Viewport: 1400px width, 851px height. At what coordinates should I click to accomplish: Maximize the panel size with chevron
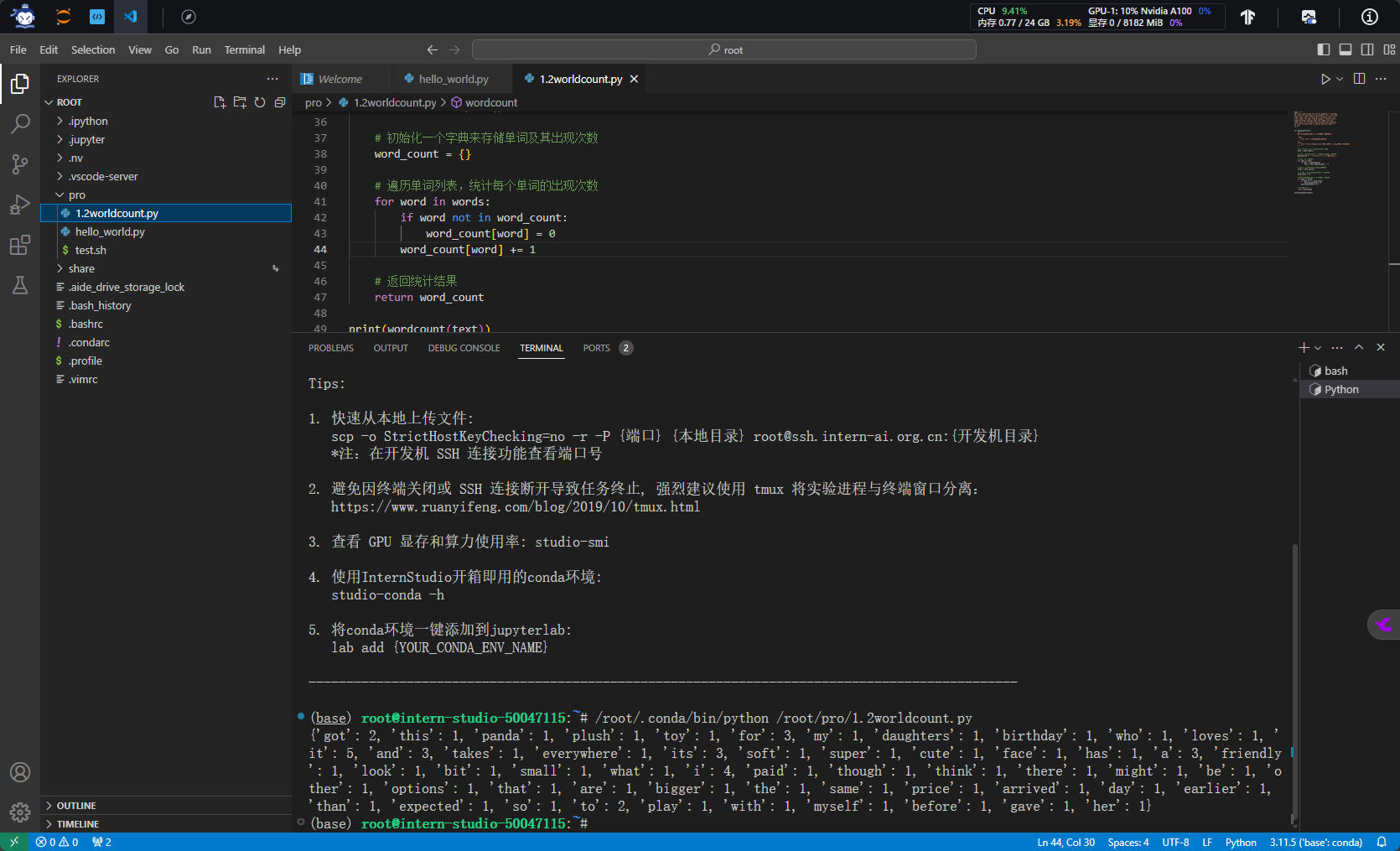(x=1359, y=348)
